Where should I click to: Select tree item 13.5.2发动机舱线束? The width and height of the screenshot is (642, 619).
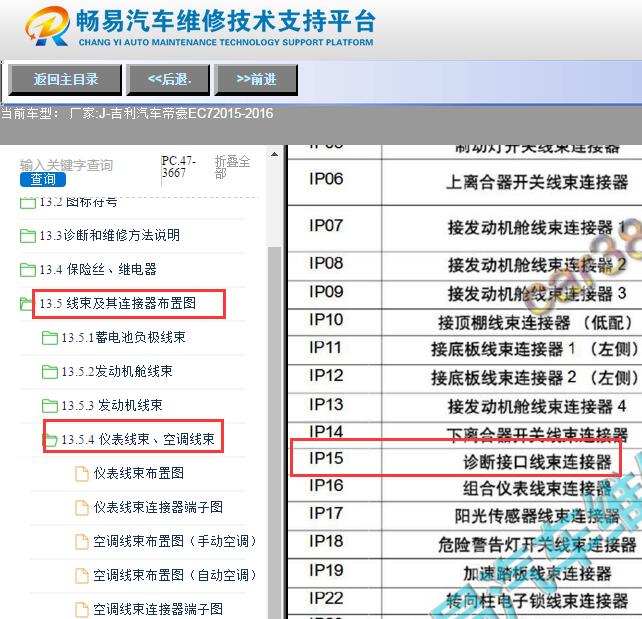pyautogui.click(x=117, y=371)
